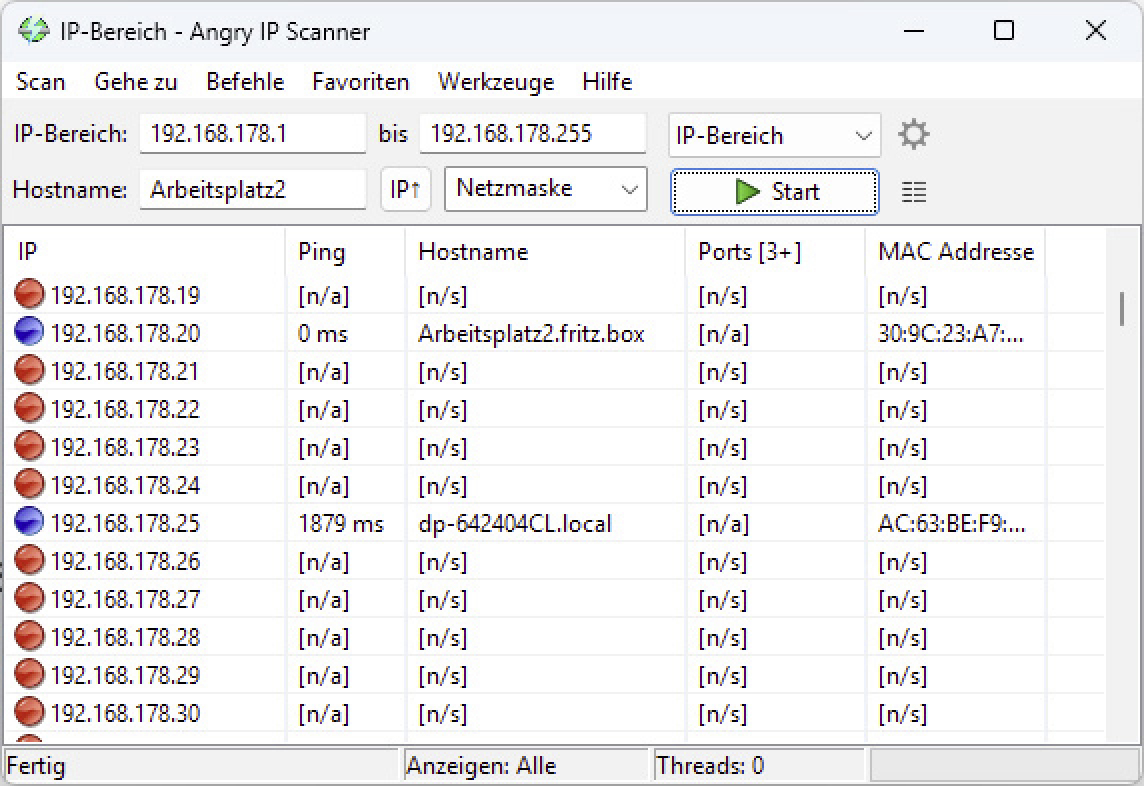Sort results by the Ping column
This screenshot has width=1144, height=786.
(322, 252)
